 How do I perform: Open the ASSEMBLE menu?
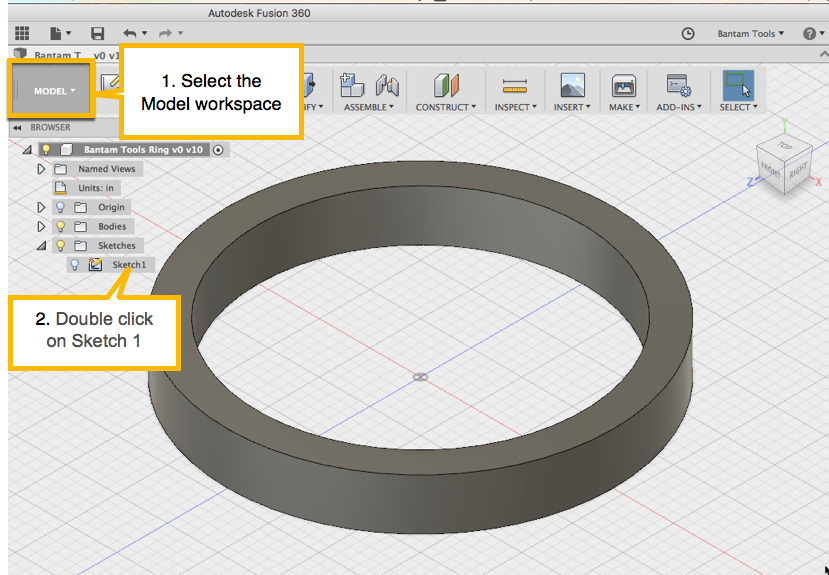369,107
